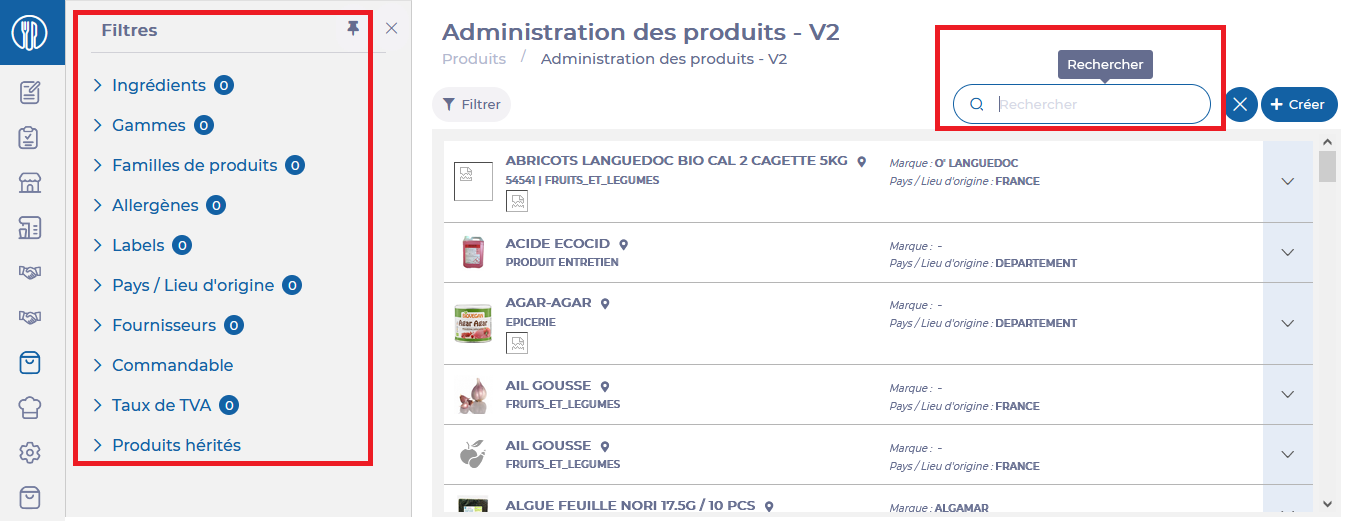The width and height of the screenshot is (1345, 521).
Task: Click the Filtrer button
Action: coord(471,104)
